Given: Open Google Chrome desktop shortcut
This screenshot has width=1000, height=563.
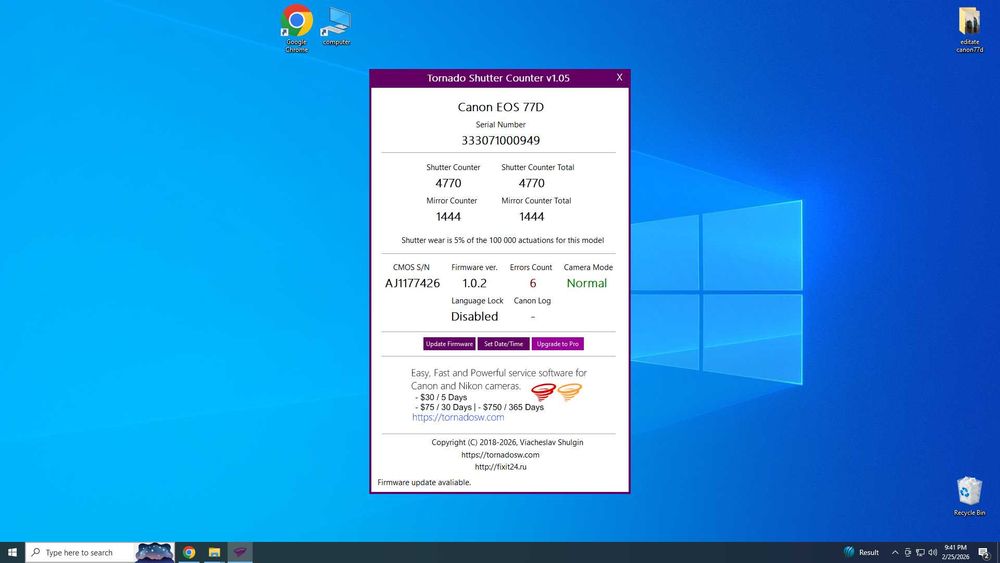Looking at the screenshot, I should click(297, 28).
